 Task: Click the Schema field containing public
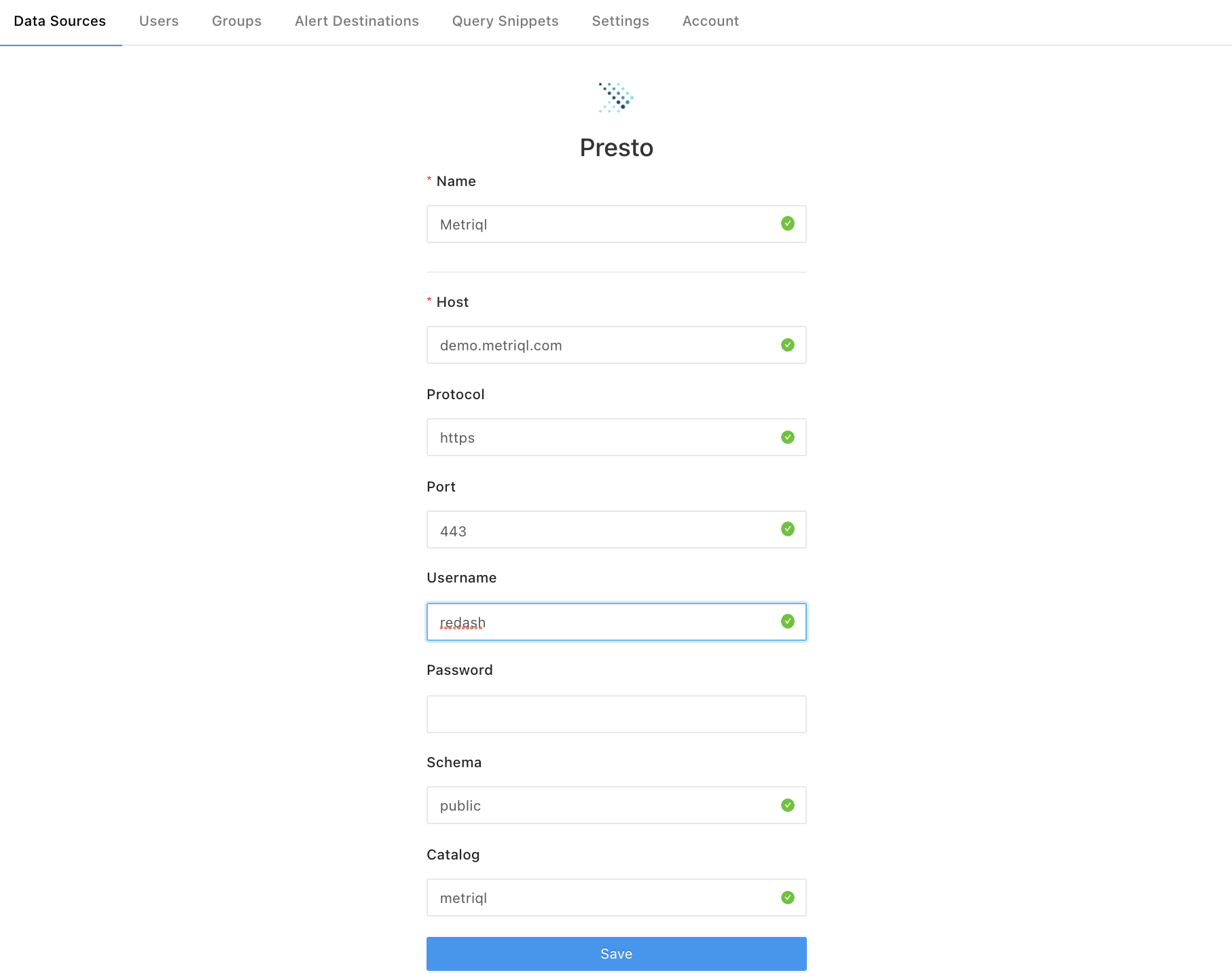[x=617, y=805]
